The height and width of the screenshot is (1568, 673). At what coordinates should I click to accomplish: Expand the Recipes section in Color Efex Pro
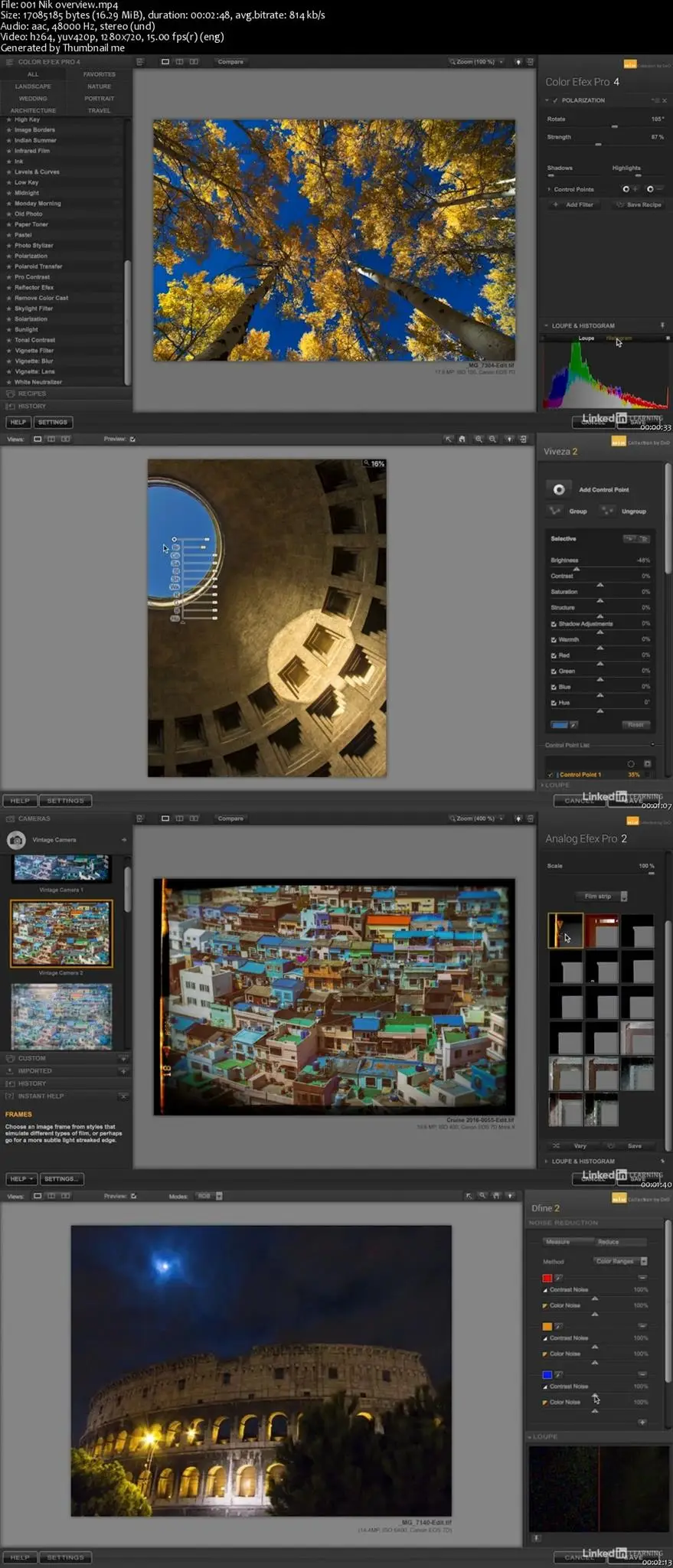click(x=66, y=394)
